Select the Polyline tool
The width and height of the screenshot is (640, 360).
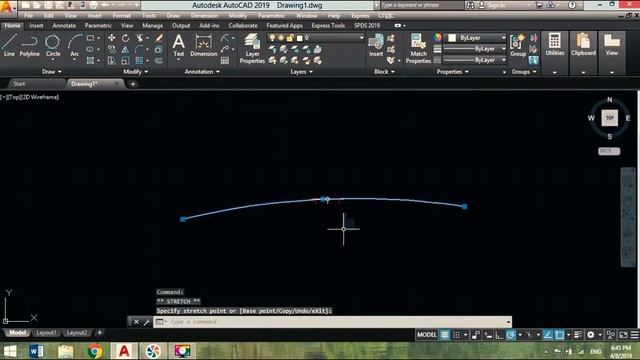point(29,46)
